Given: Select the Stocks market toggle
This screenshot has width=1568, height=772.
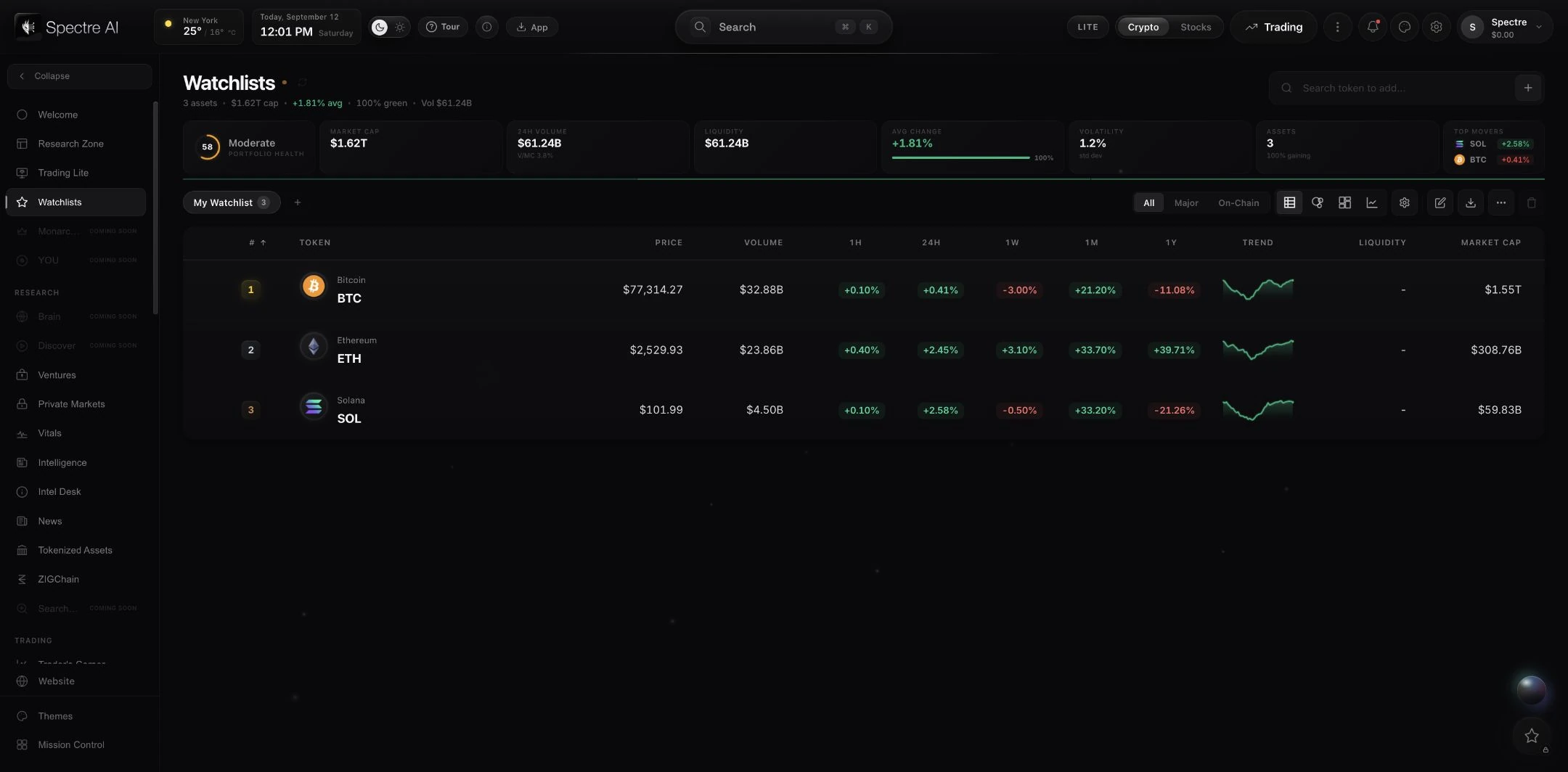Looking at the screenshot, I should tap(1196, 27).
